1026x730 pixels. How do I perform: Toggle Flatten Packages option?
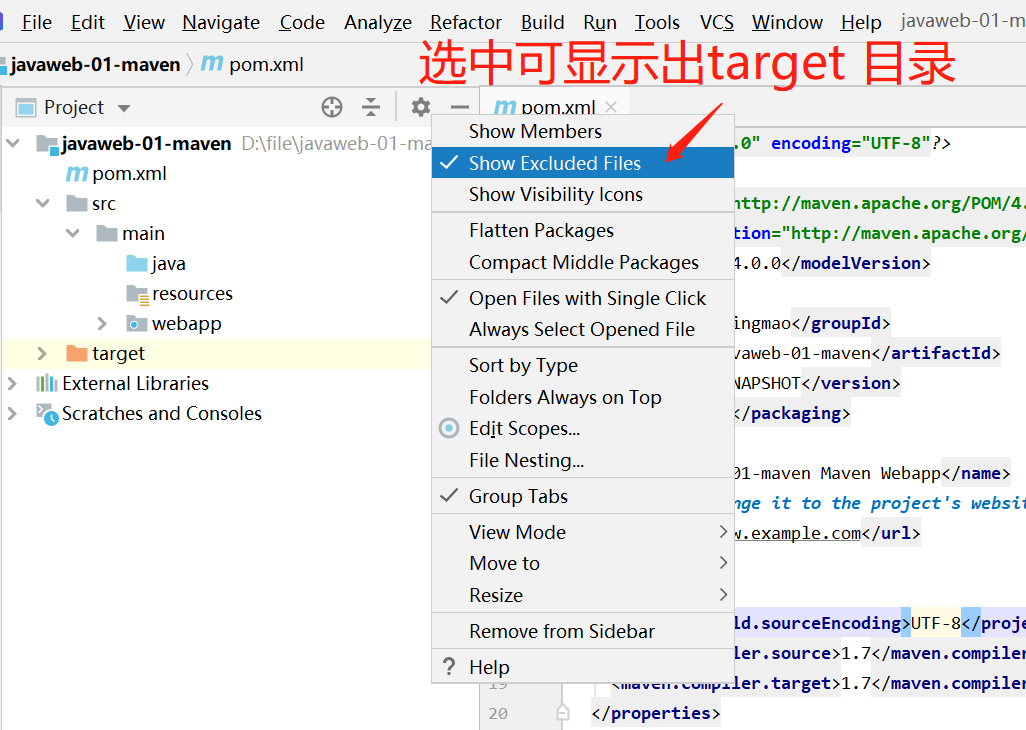(582, 230)
